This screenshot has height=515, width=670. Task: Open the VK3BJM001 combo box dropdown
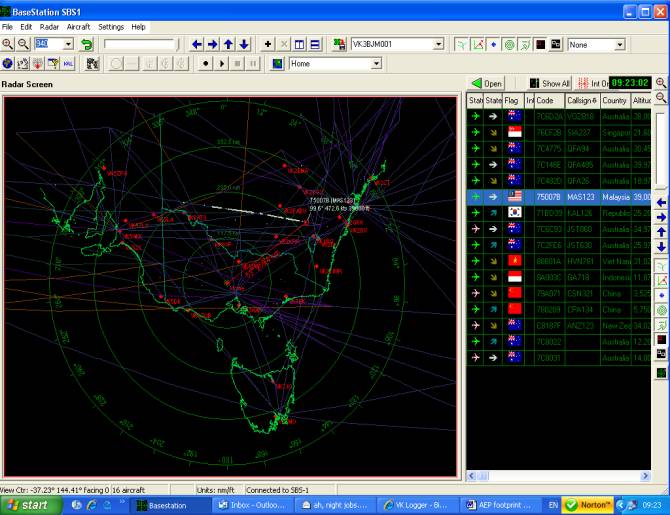click(438, 44)
